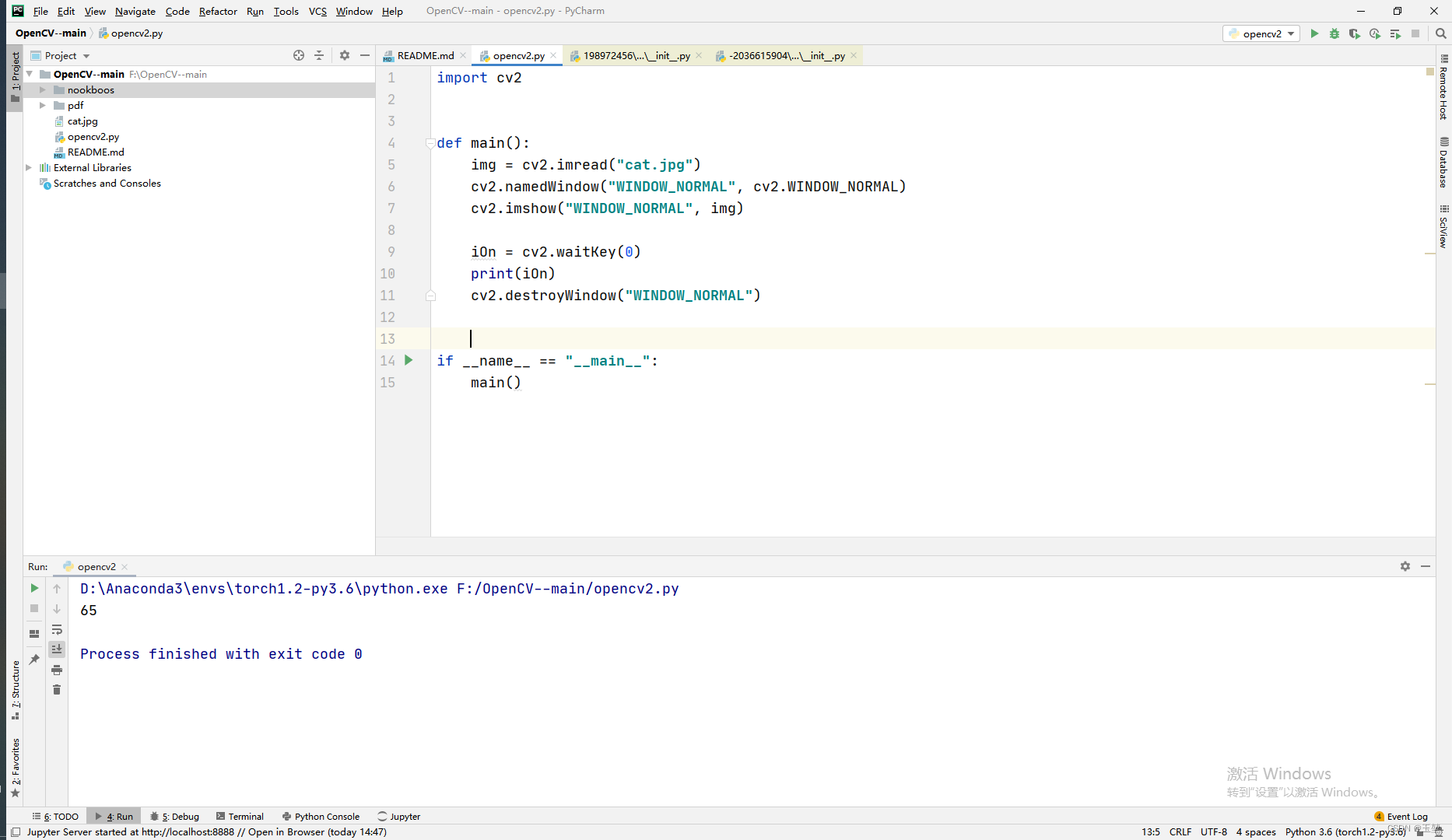Click the yellow inspection indicator above the scrollbar

coord(1430,72)
